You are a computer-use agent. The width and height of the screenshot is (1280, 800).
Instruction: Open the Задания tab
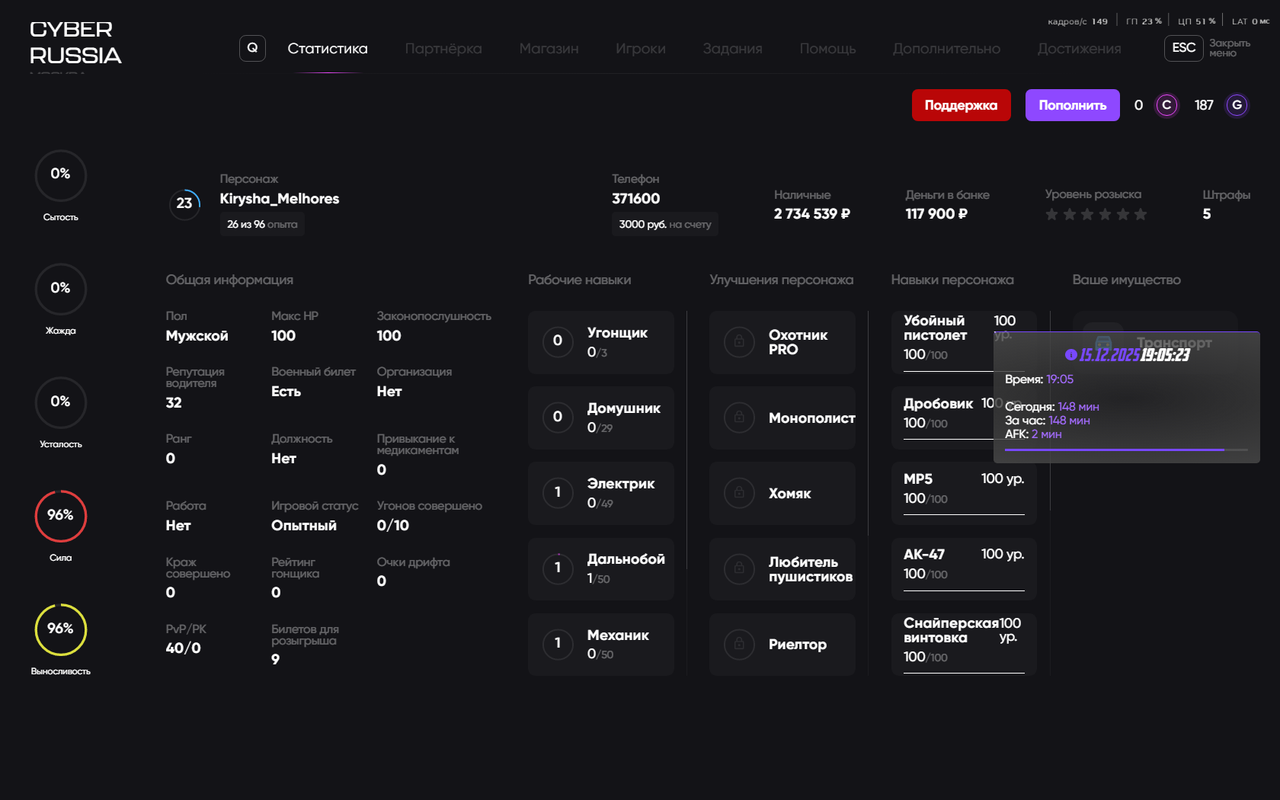coord(732,49)
